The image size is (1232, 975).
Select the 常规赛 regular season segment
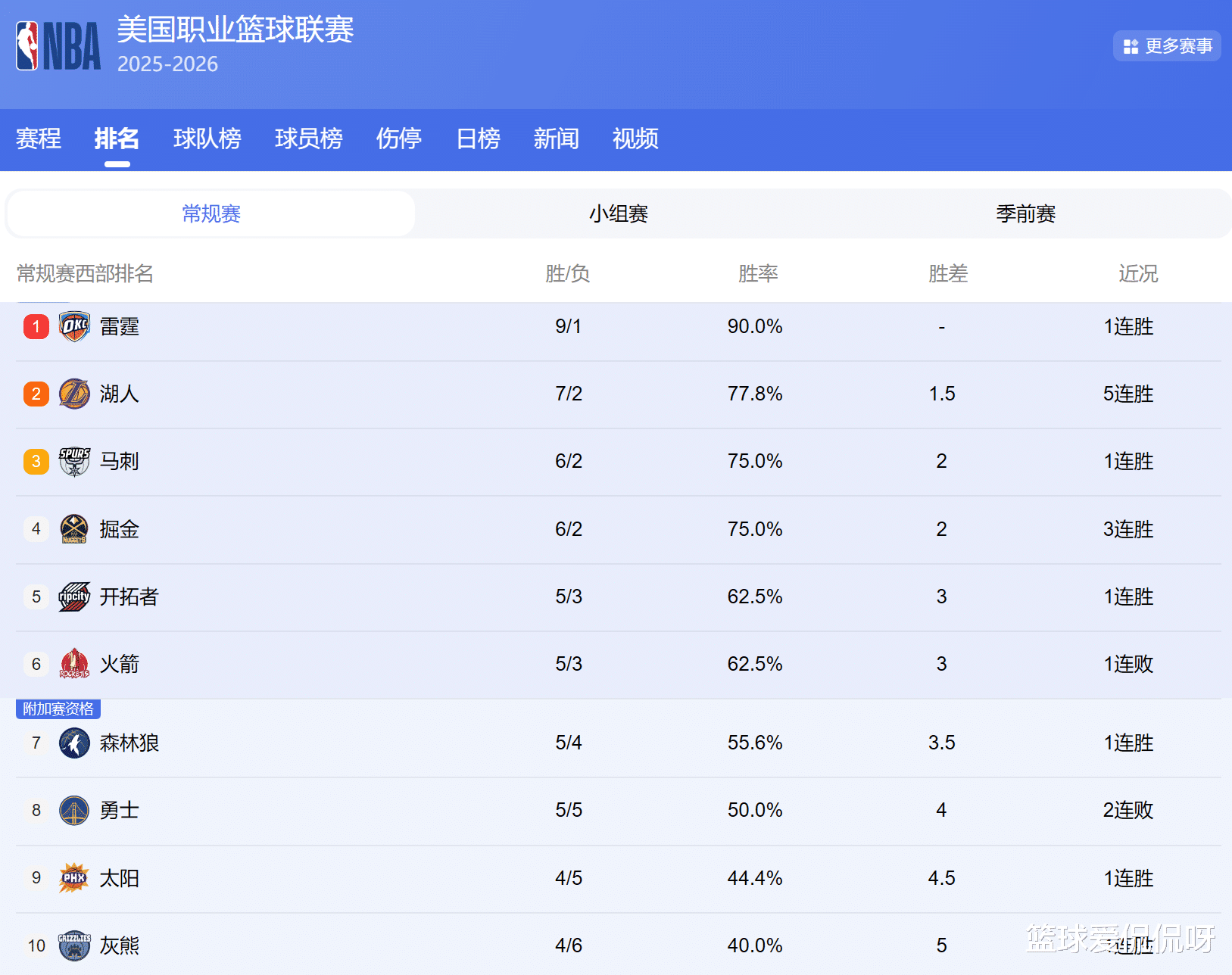click(x=211, y=213)
